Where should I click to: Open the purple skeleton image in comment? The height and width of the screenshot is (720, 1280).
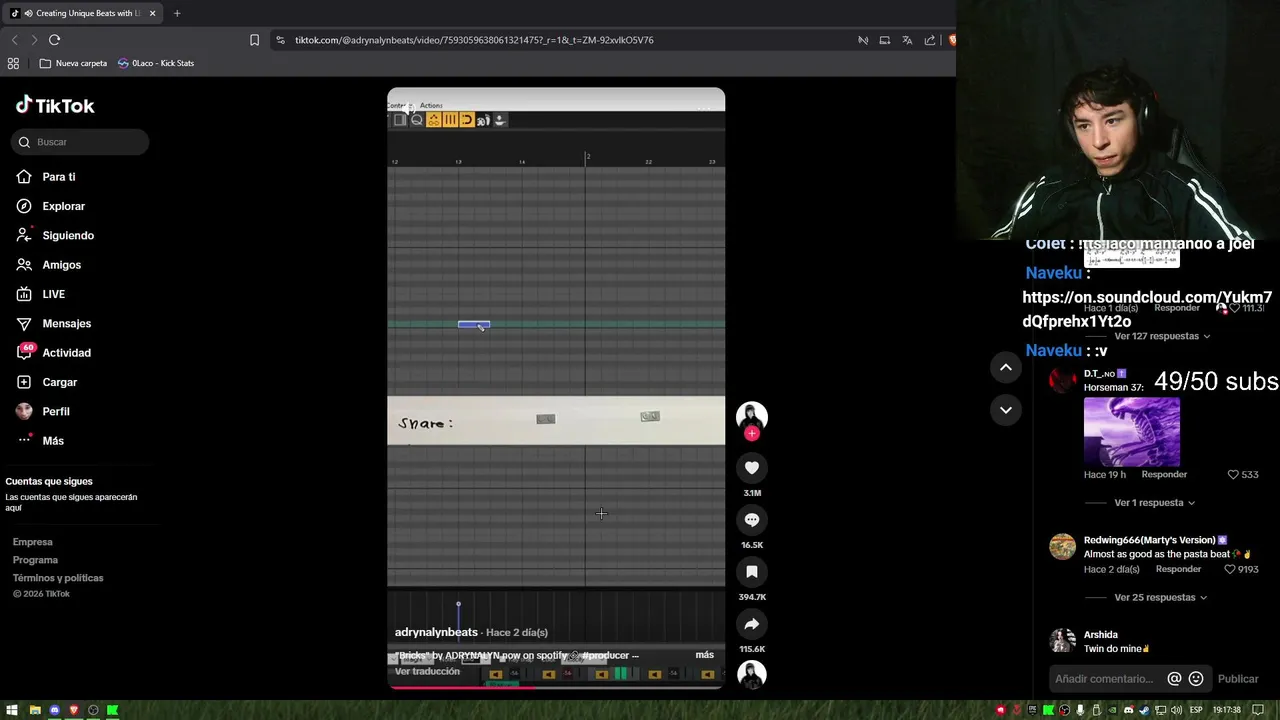[1132, 432]
